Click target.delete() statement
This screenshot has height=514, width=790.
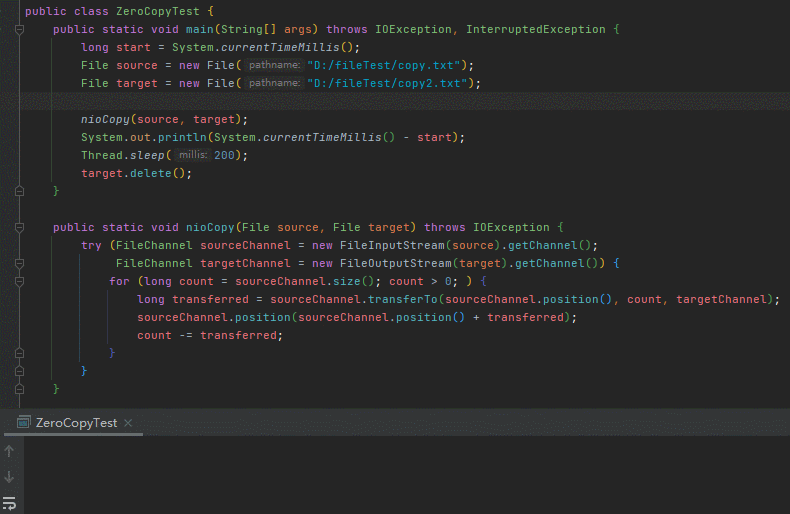[x=137, y=173]
